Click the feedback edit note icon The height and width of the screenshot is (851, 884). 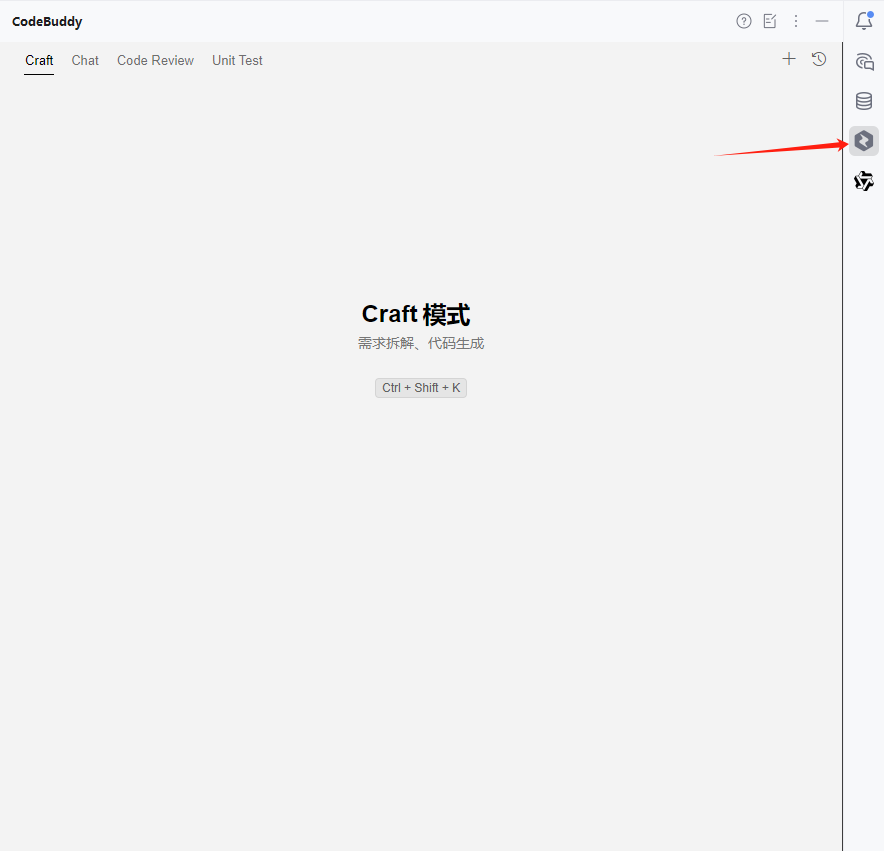click(770, 21)
